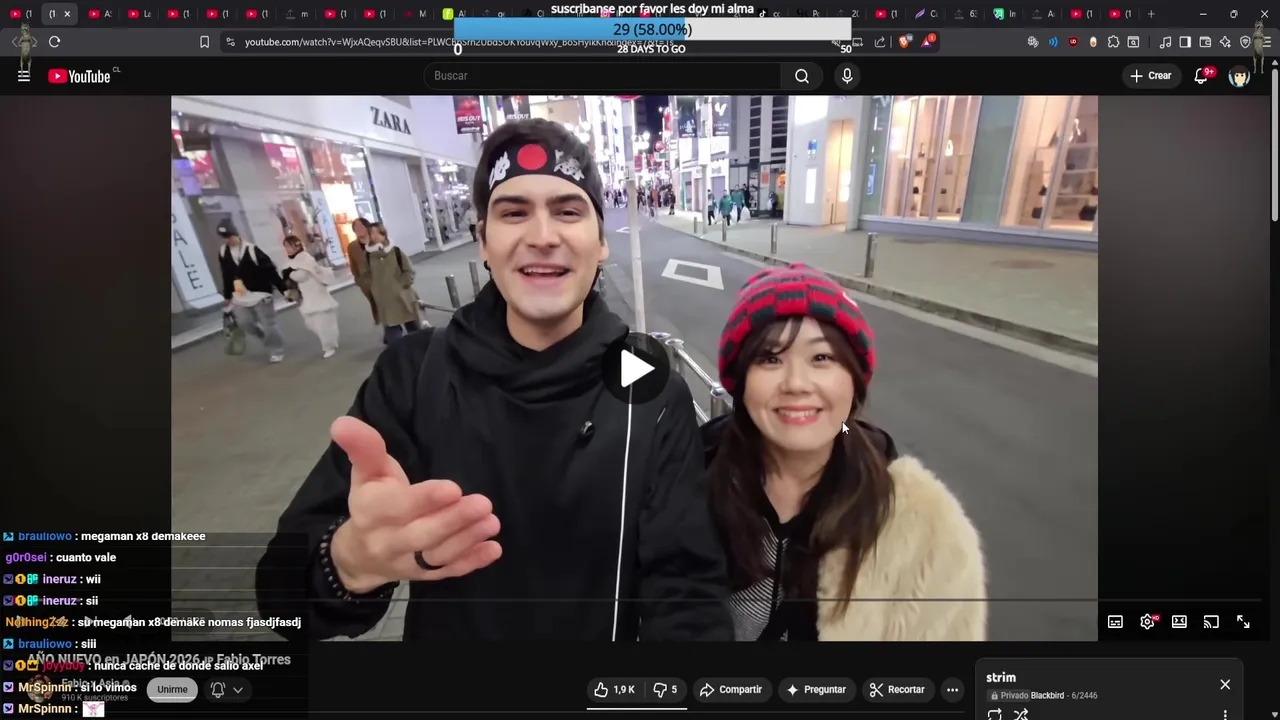Dislike the video
This screenshot has width=1280, height=720.
(x=664, y=690)
